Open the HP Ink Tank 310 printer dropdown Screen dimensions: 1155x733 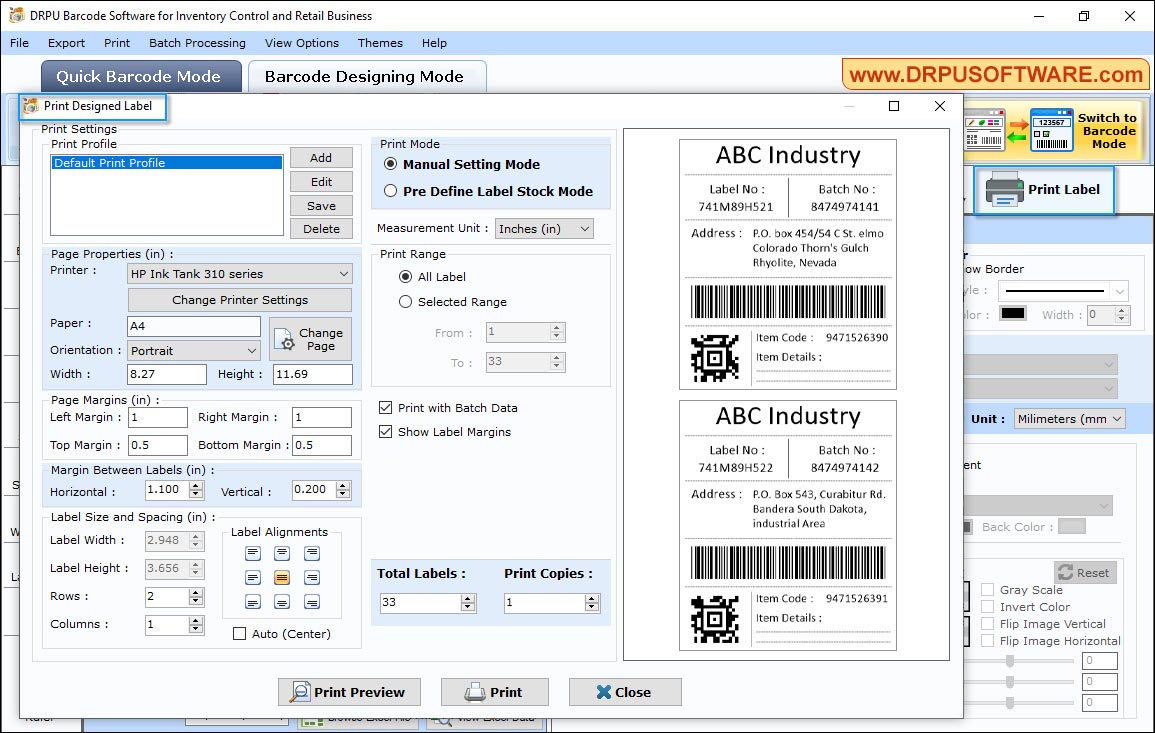pyautogui.click(x=345, y=273)
